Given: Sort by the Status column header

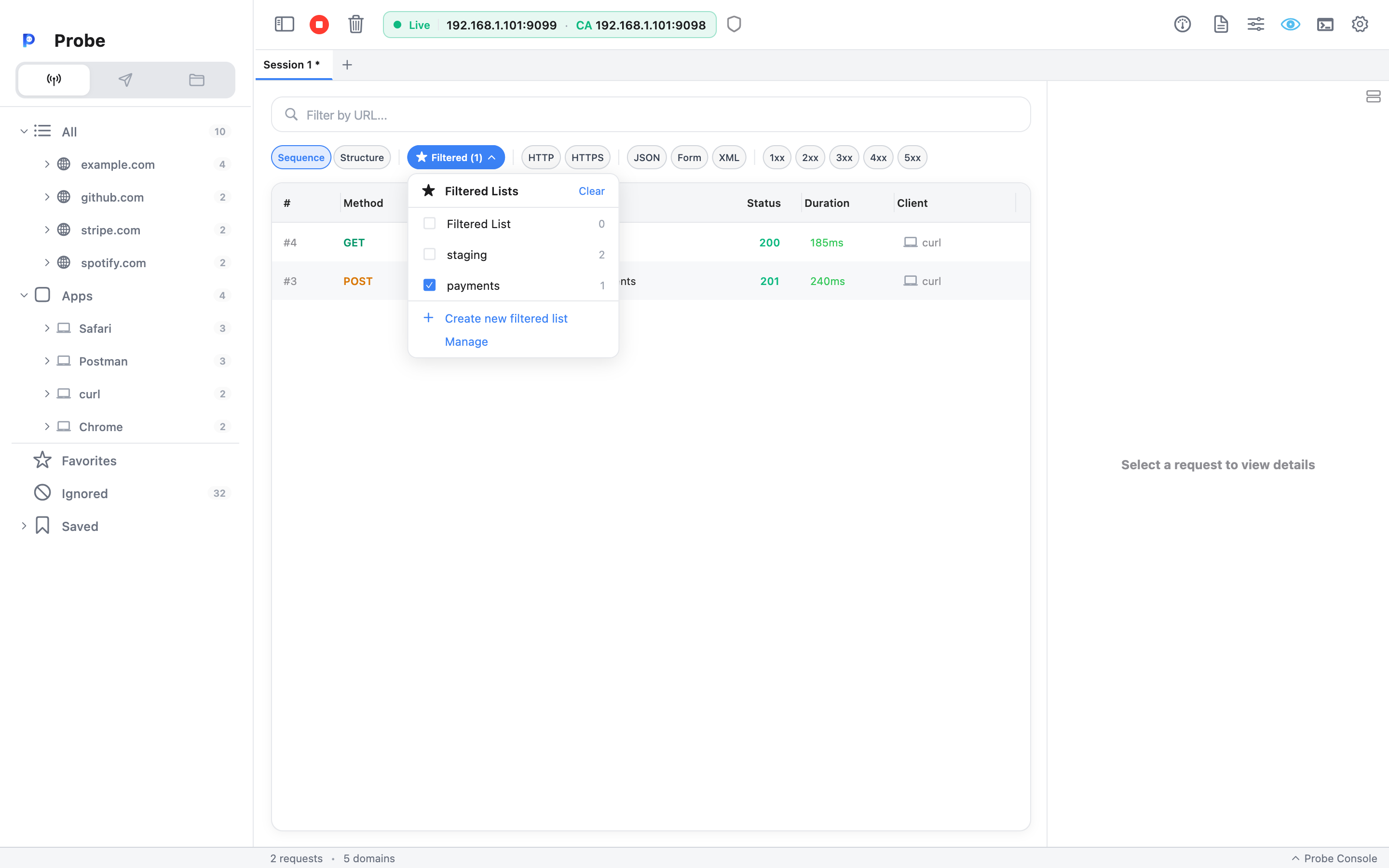Looking at the screenshot, I should [x=763, y=203].
